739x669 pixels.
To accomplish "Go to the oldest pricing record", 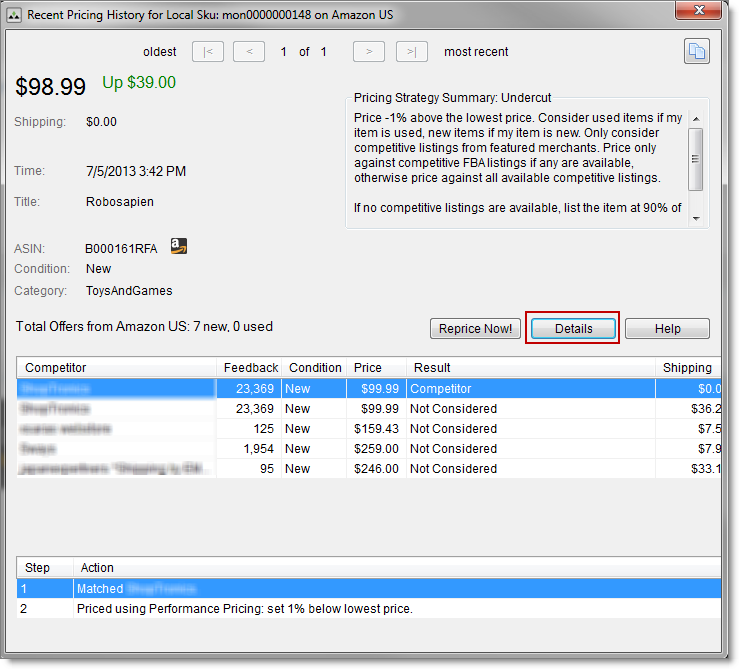I will pyautogui.click(x=208, y=52).
